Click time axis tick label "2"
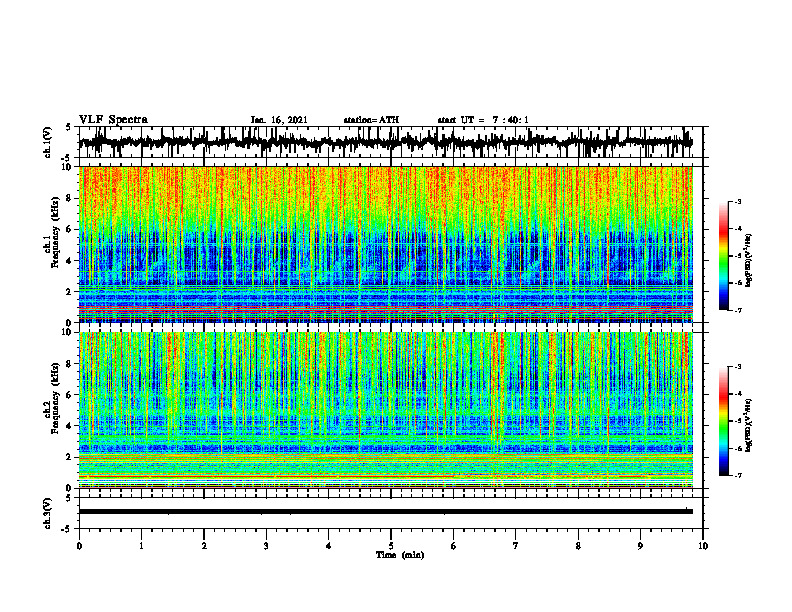 coord(204,546)
